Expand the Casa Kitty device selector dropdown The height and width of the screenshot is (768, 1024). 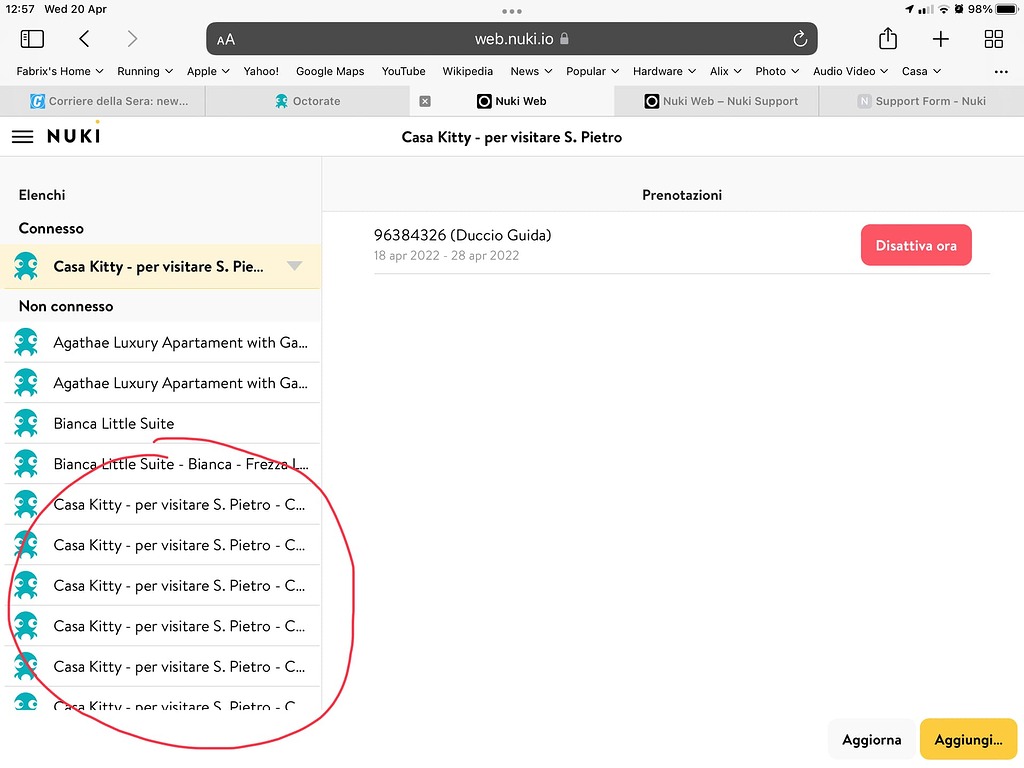pyautogui.click(x=294, y=266)
